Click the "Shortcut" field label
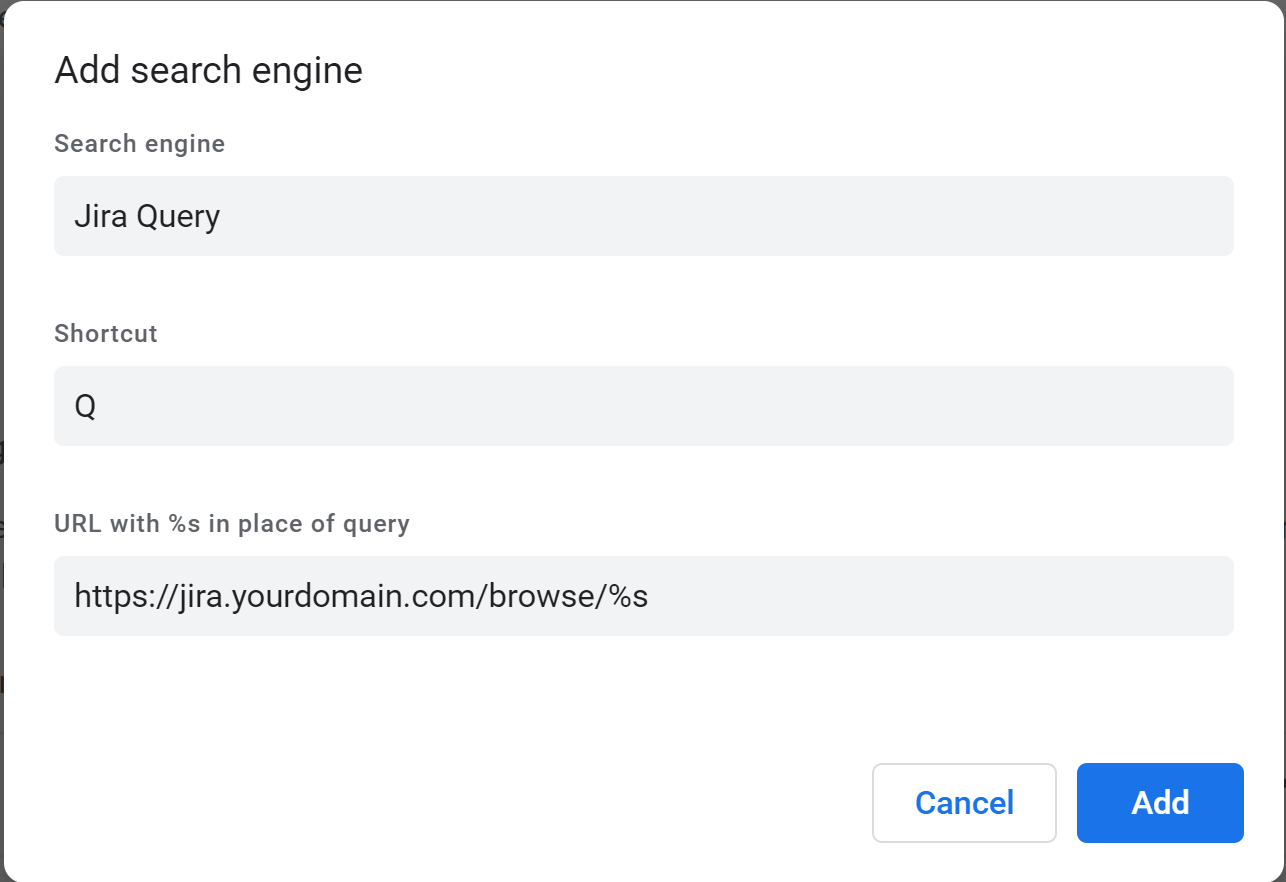1286x882 pixels. (x=106, y=333)
